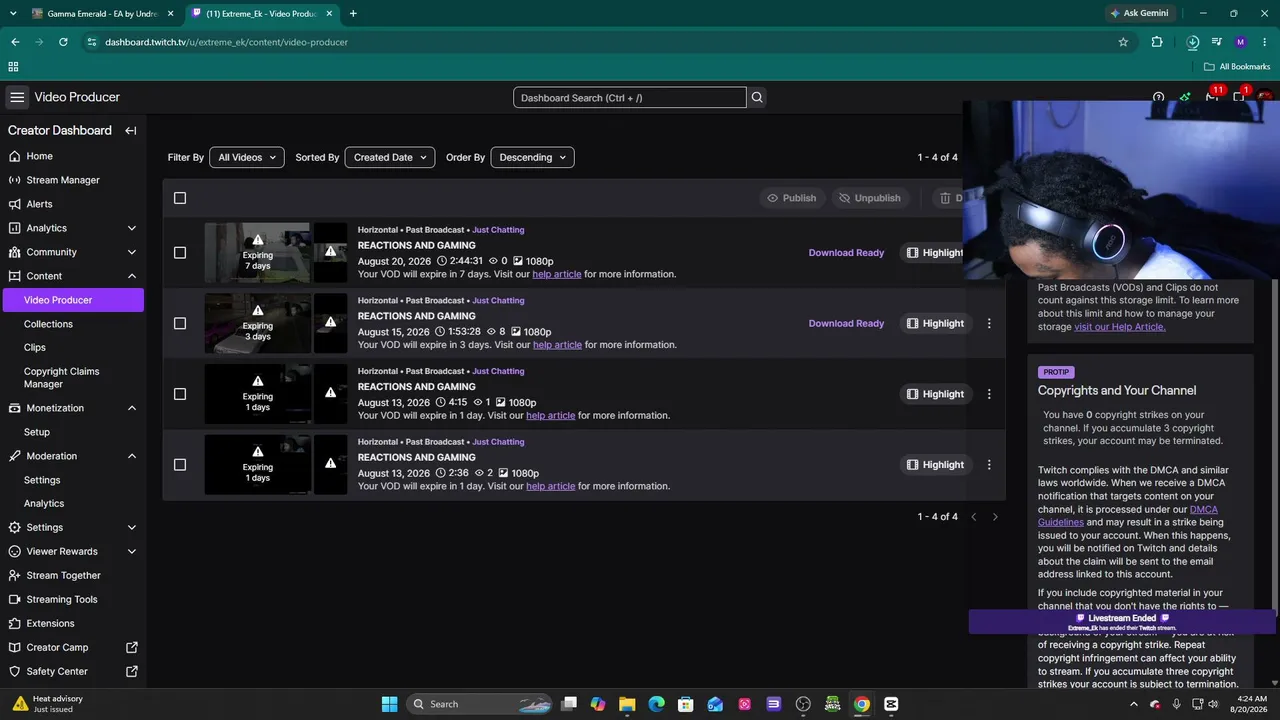Open Chrome downloads icon
This screenshot has width=1280, height=720.
(x=1193, y=42)
